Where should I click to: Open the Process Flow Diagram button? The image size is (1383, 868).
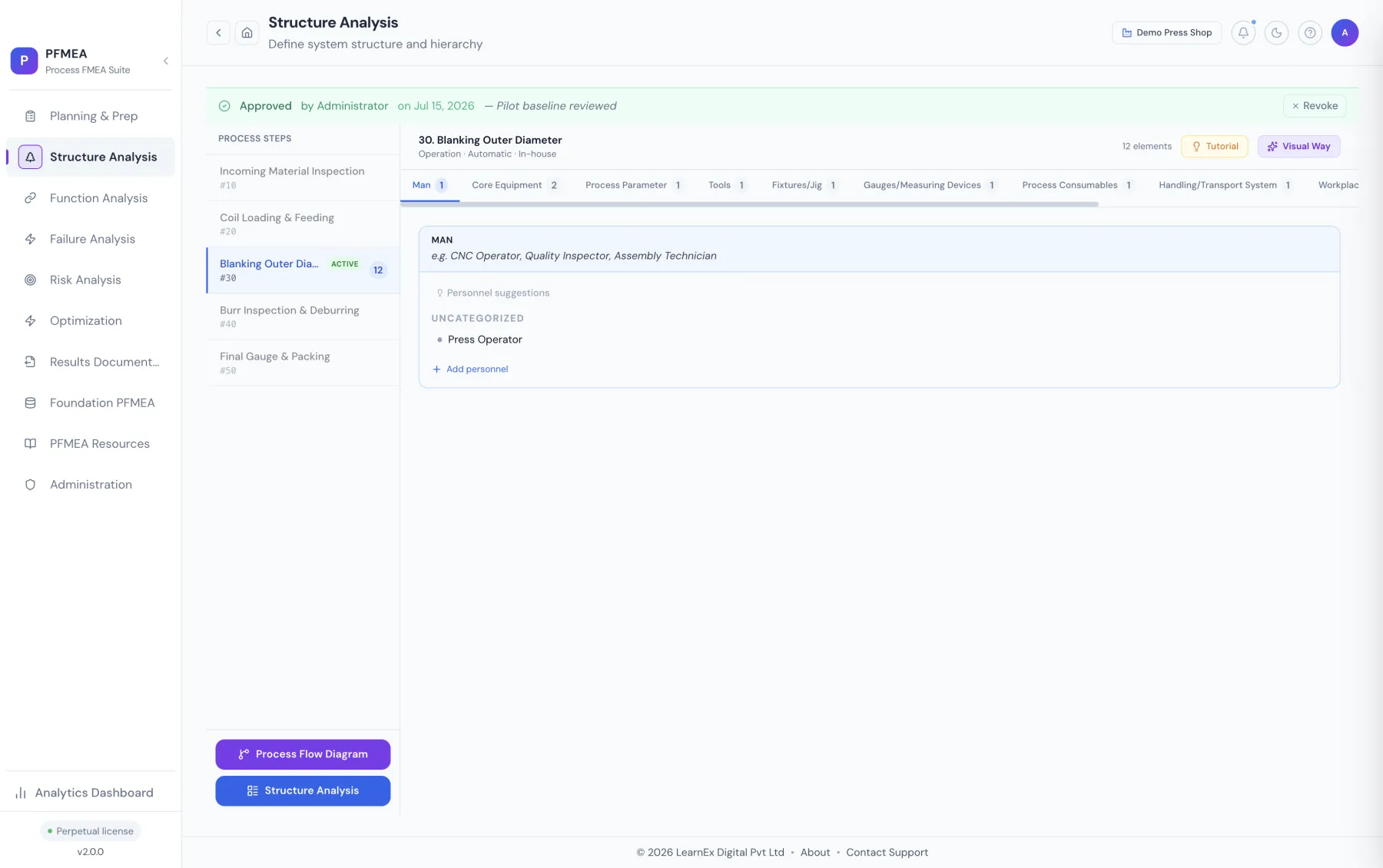[x=303, y=754]
